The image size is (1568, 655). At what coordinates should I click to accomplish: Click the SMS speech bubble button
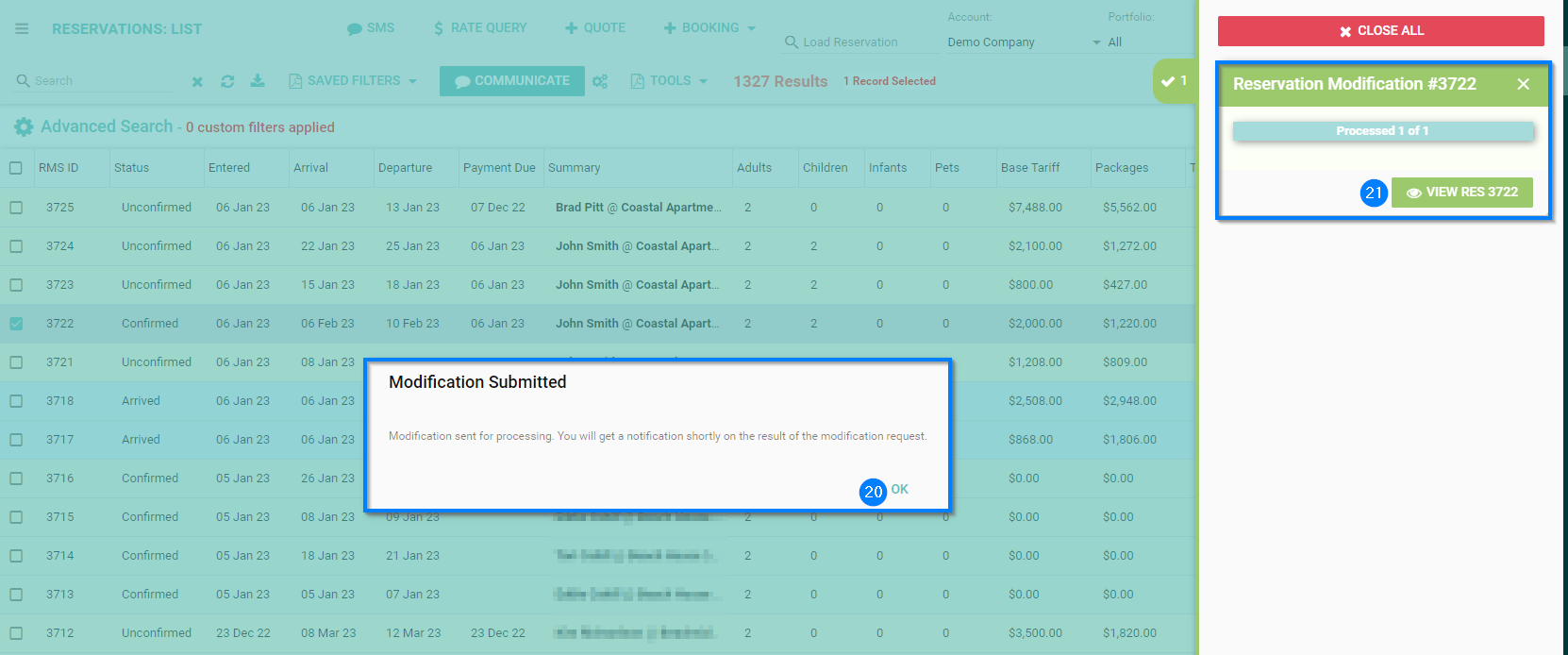[x=371, y=28]
